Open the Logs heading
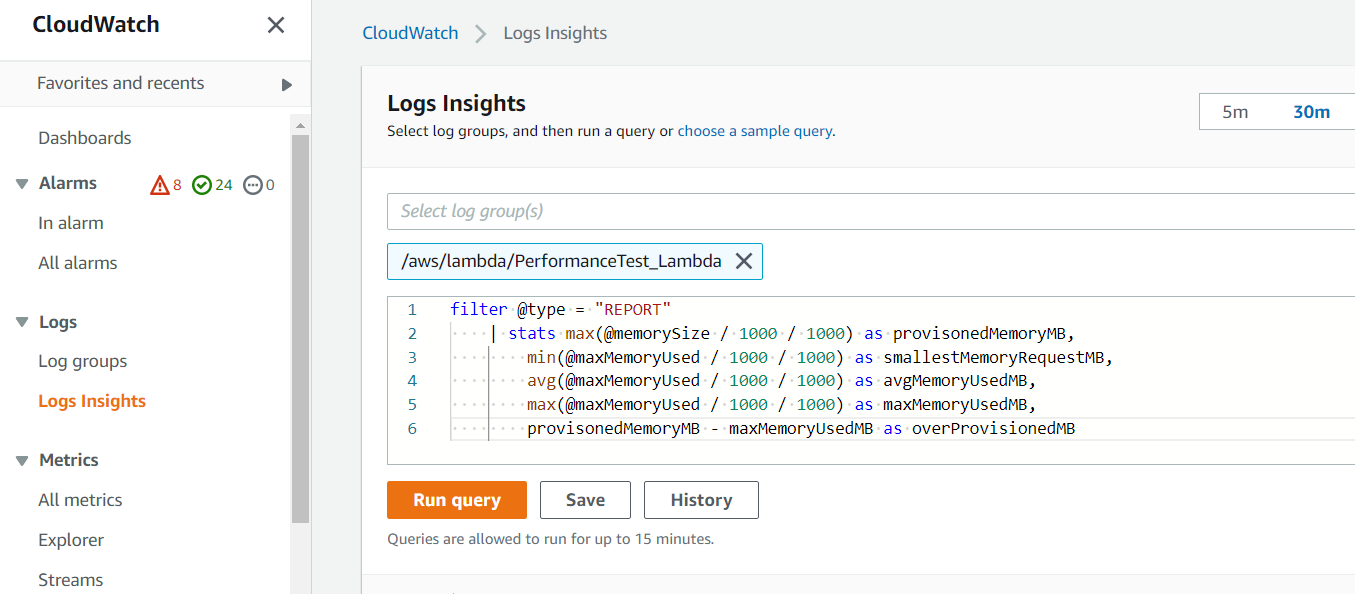The height and width of the screenshot is (594, 1355). (58, 322)
